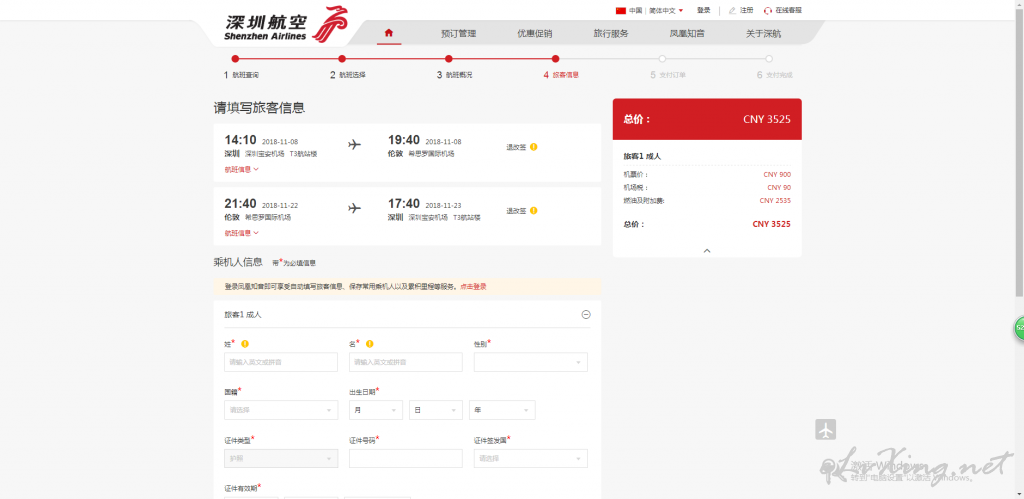Click the green floating badge at right edge

pos(1018,328)
